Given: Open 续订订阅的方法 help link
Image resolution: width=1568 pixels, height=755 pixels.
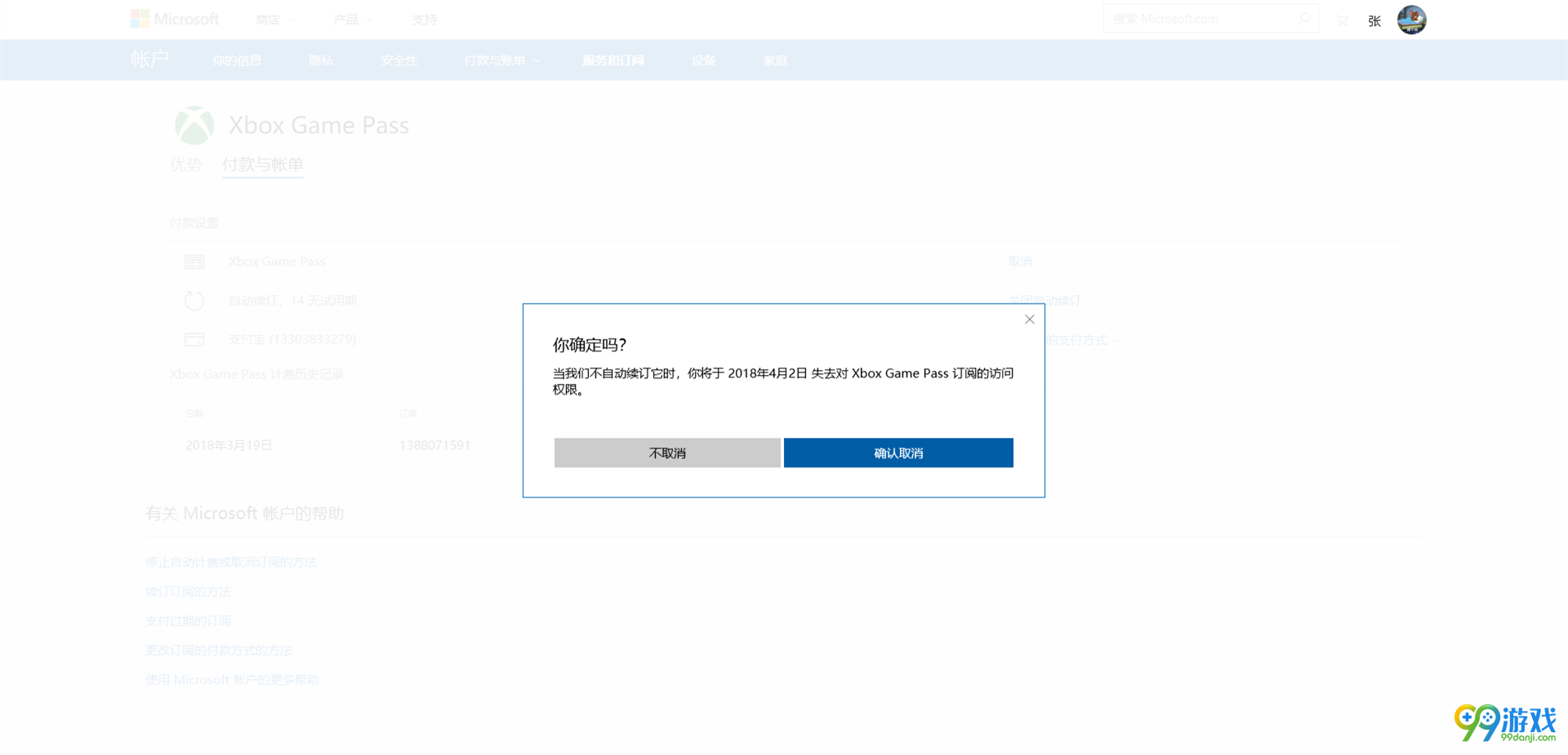Looking at the screenshot, I should 188,592.
